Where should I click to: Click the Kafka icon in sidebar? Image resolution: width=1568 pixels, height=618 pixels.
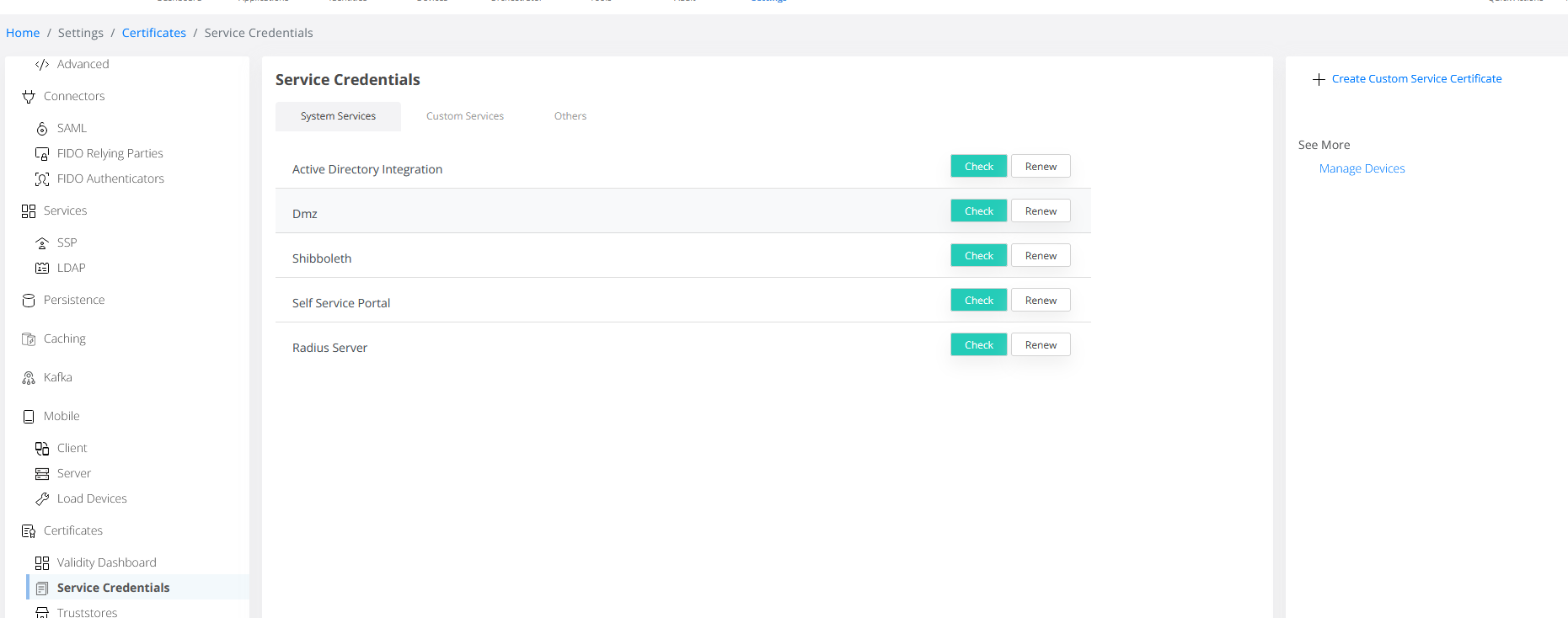click(29, 378)
